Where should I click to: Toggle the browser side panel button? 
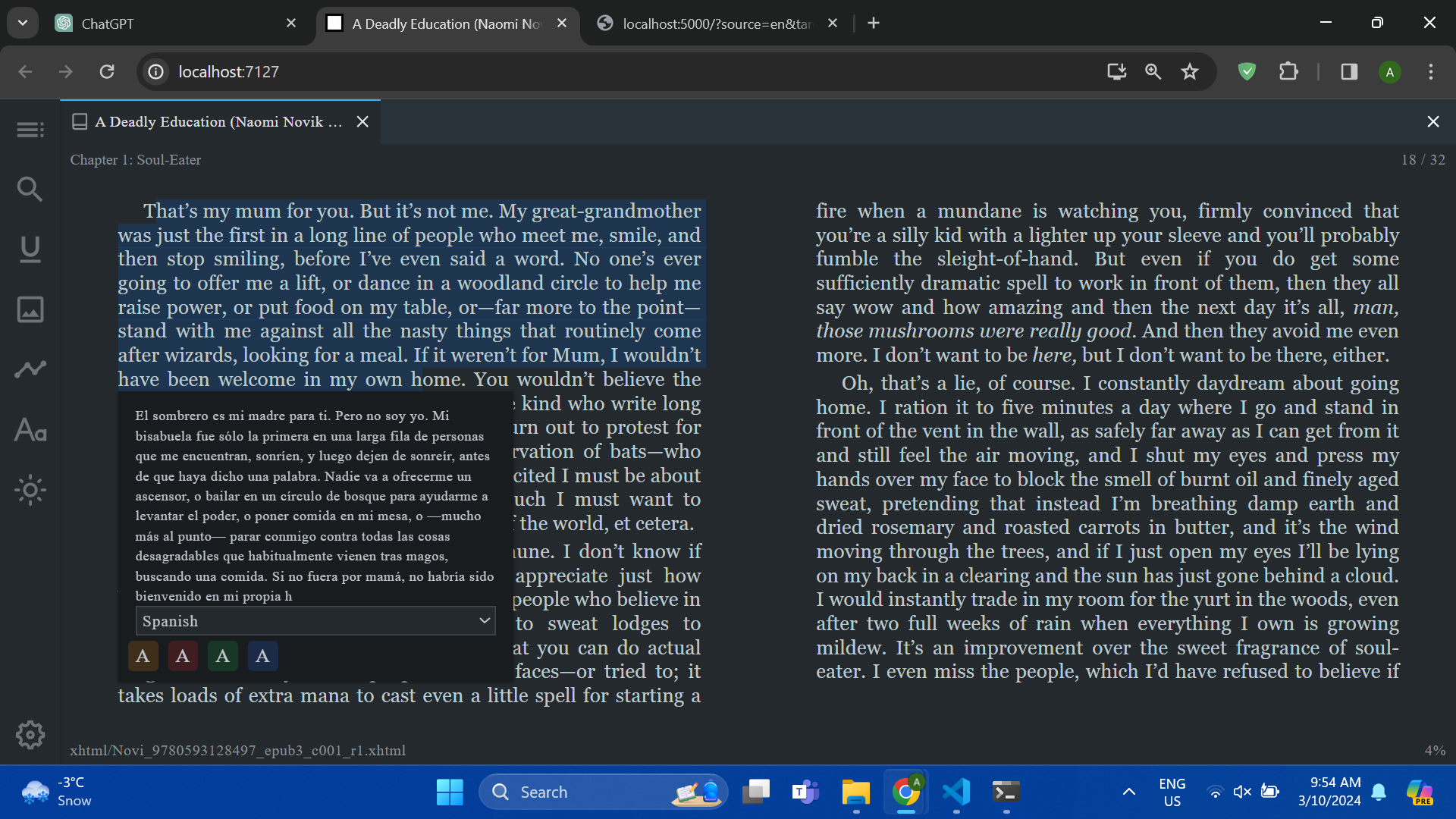coord(1349,72)
